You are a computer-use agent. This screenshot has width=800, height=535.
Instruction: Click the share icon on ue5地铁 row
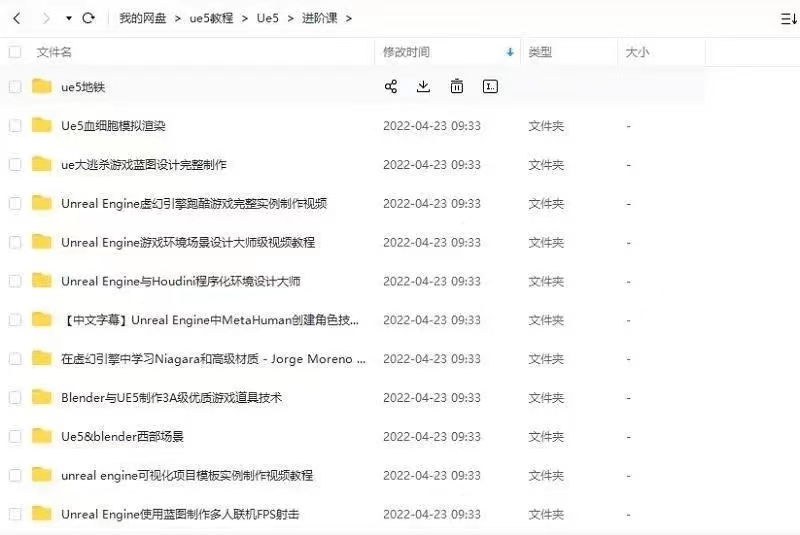point(391,87)
